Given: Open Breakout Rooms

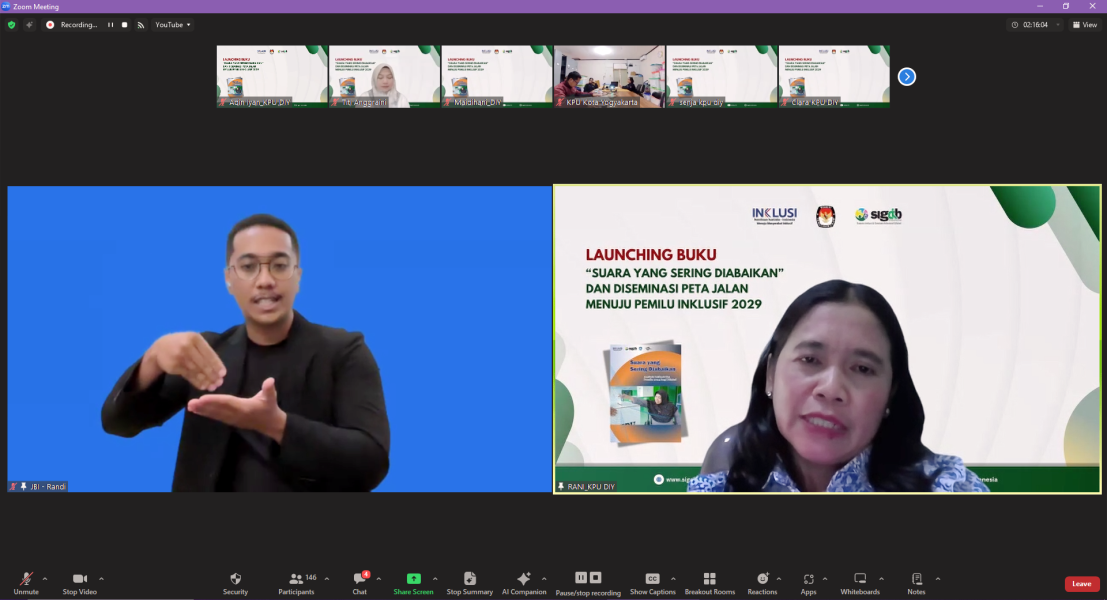Looking at the screenshot, I should click(x=709, y=582).
